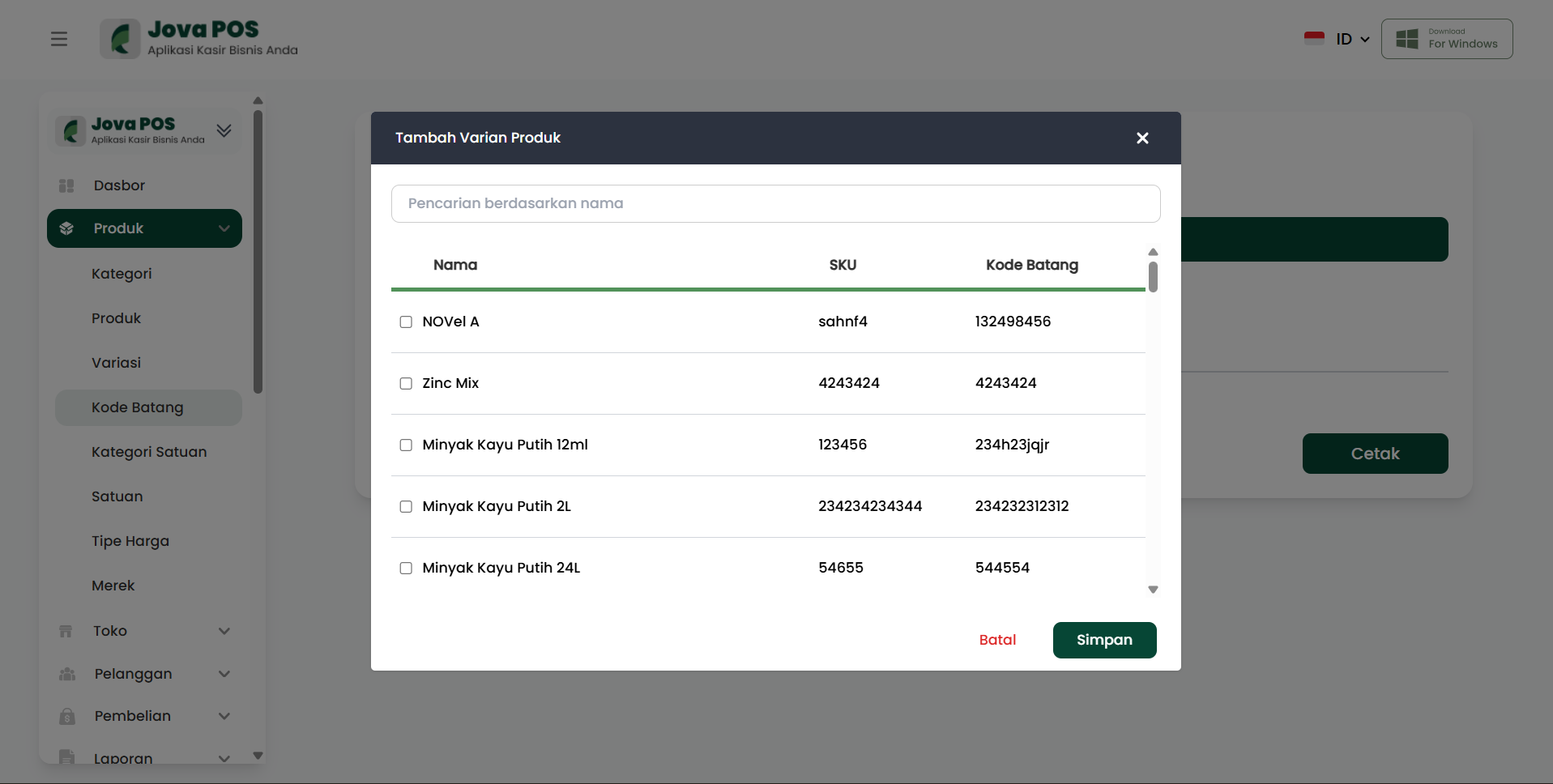Select the Minyak Kayu Putih 2L checkbox
1553x784 pixels.
(x=406, y=507)
